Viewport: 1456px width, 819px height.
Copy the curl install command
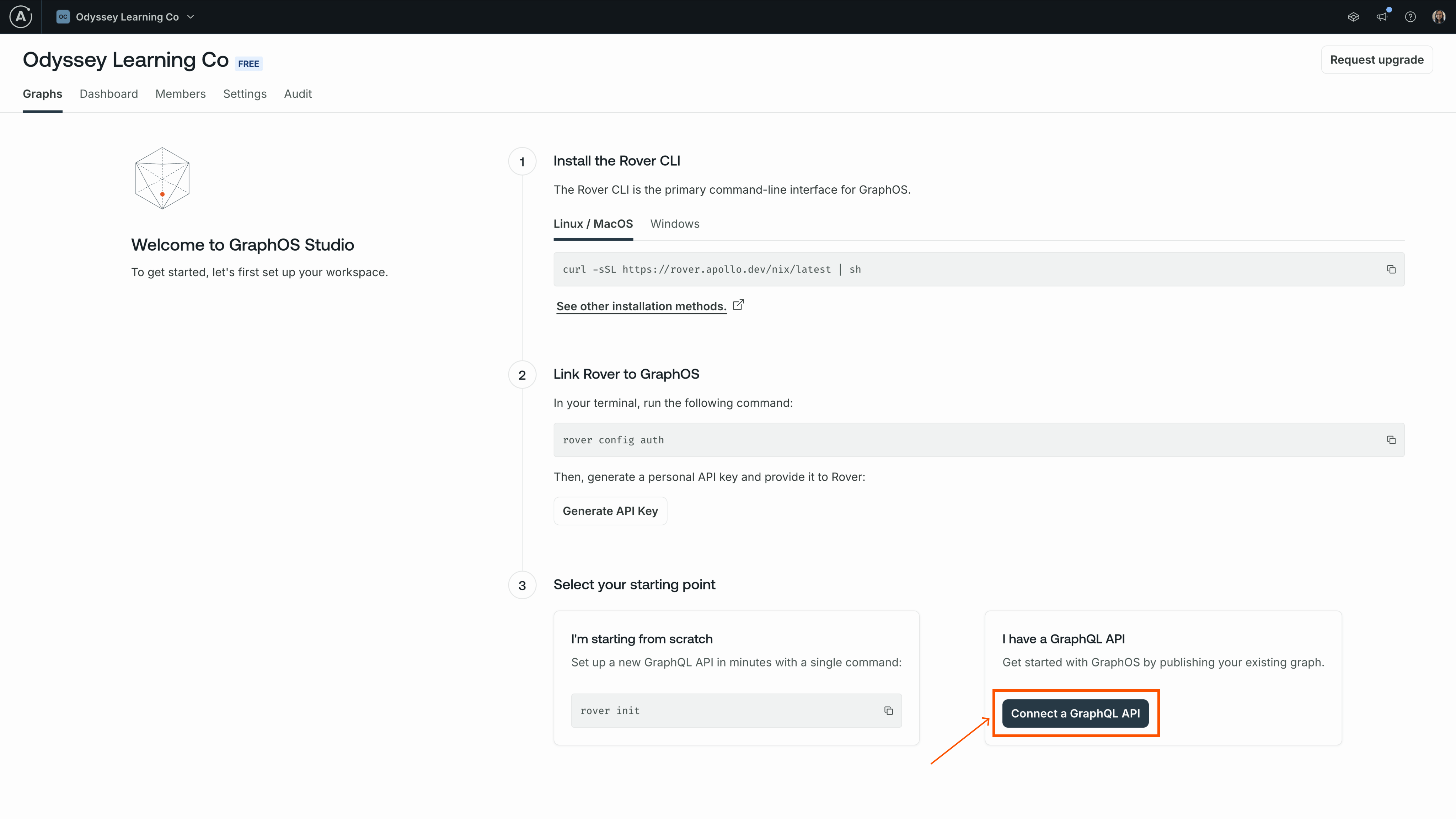click(1391, 269)
